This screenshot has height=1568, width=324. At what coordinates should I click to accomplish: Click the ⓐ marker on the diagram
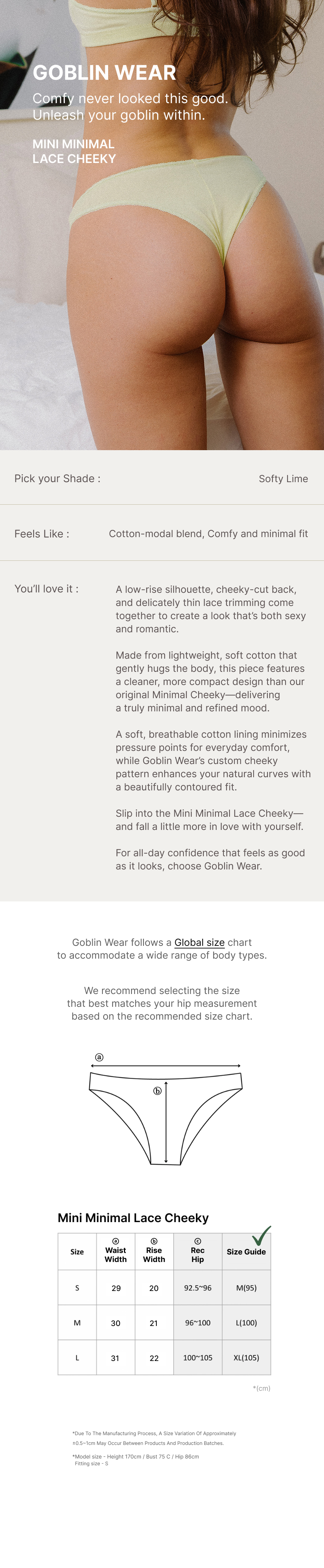pyautogui.click(x=99, y=1057)
